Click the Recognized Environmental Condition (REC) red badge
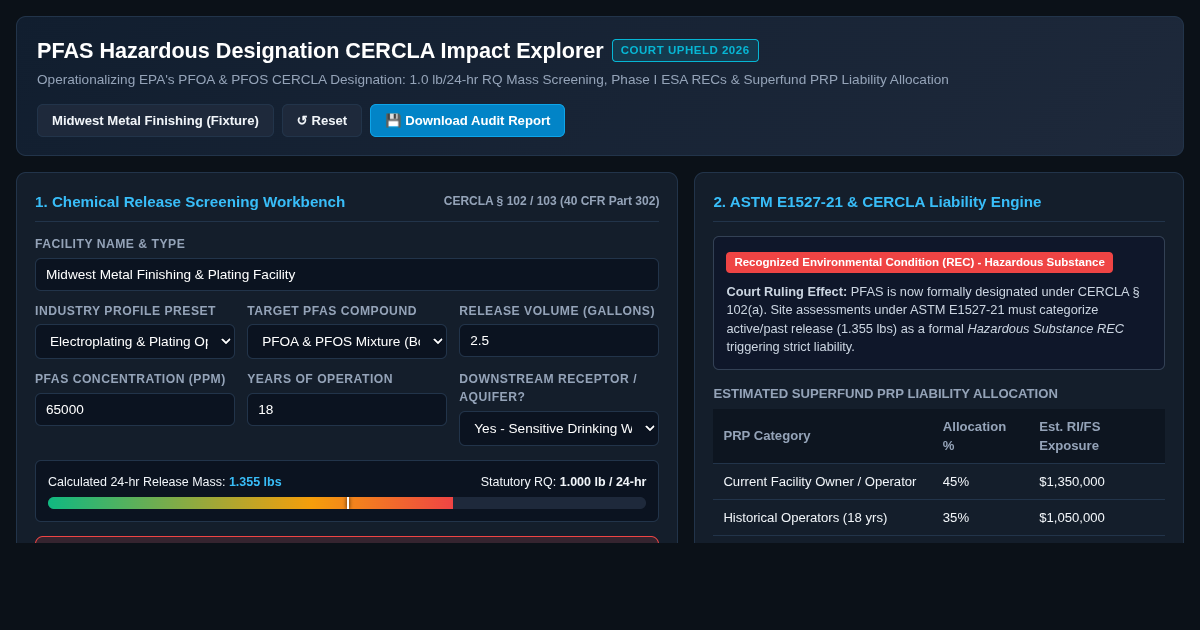 (x=919, y=262)
